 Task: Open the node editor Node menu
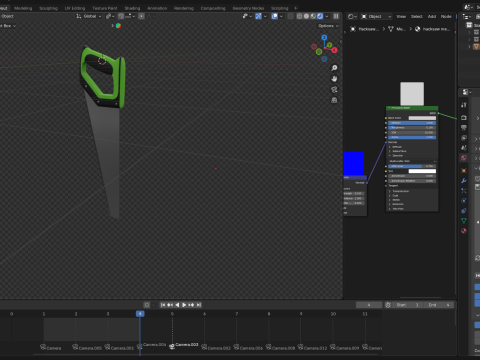[x=446, y=16]
